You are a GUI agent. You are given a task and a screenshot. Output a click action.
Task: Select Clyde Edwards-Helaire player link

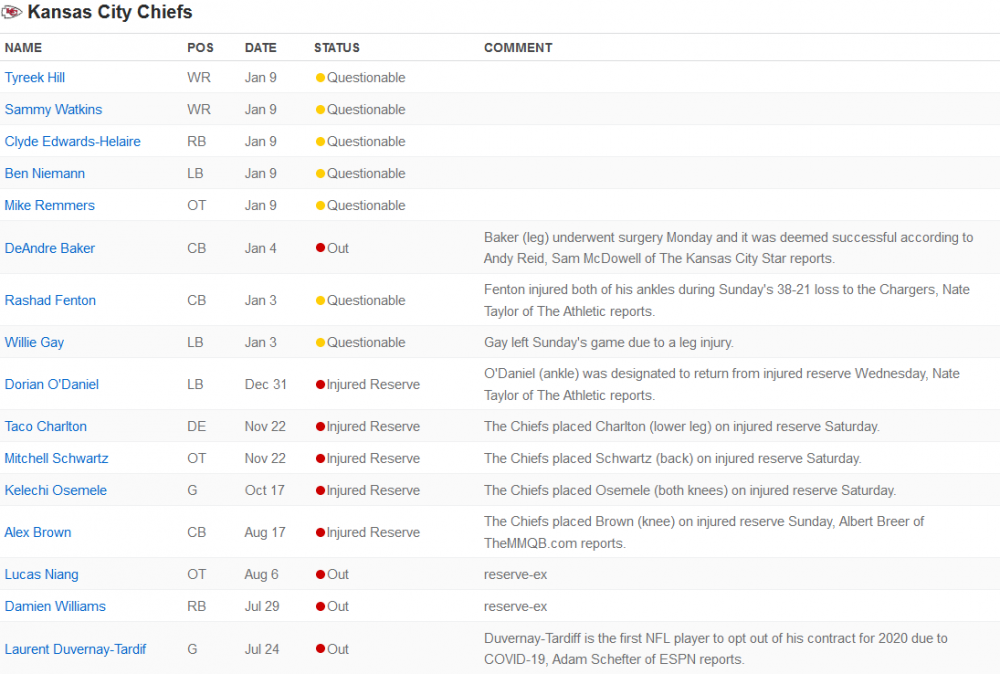tap(72, 142)
